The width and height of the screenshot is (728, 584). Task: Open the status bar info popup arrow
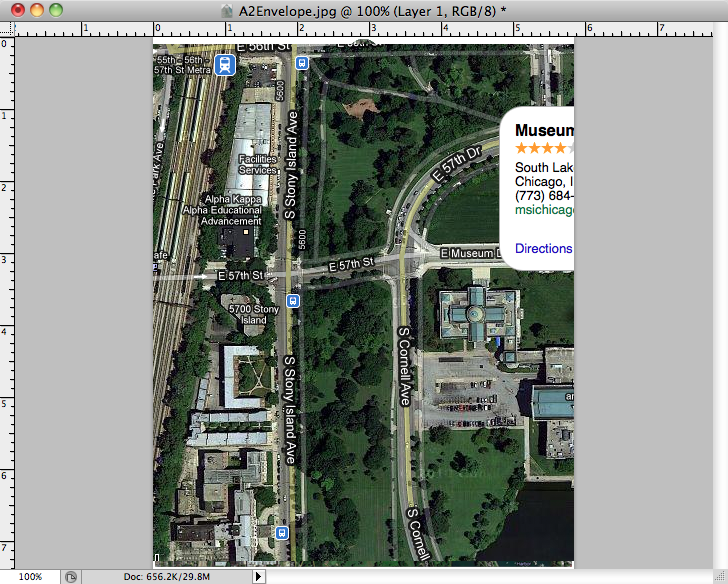[259, 577]
